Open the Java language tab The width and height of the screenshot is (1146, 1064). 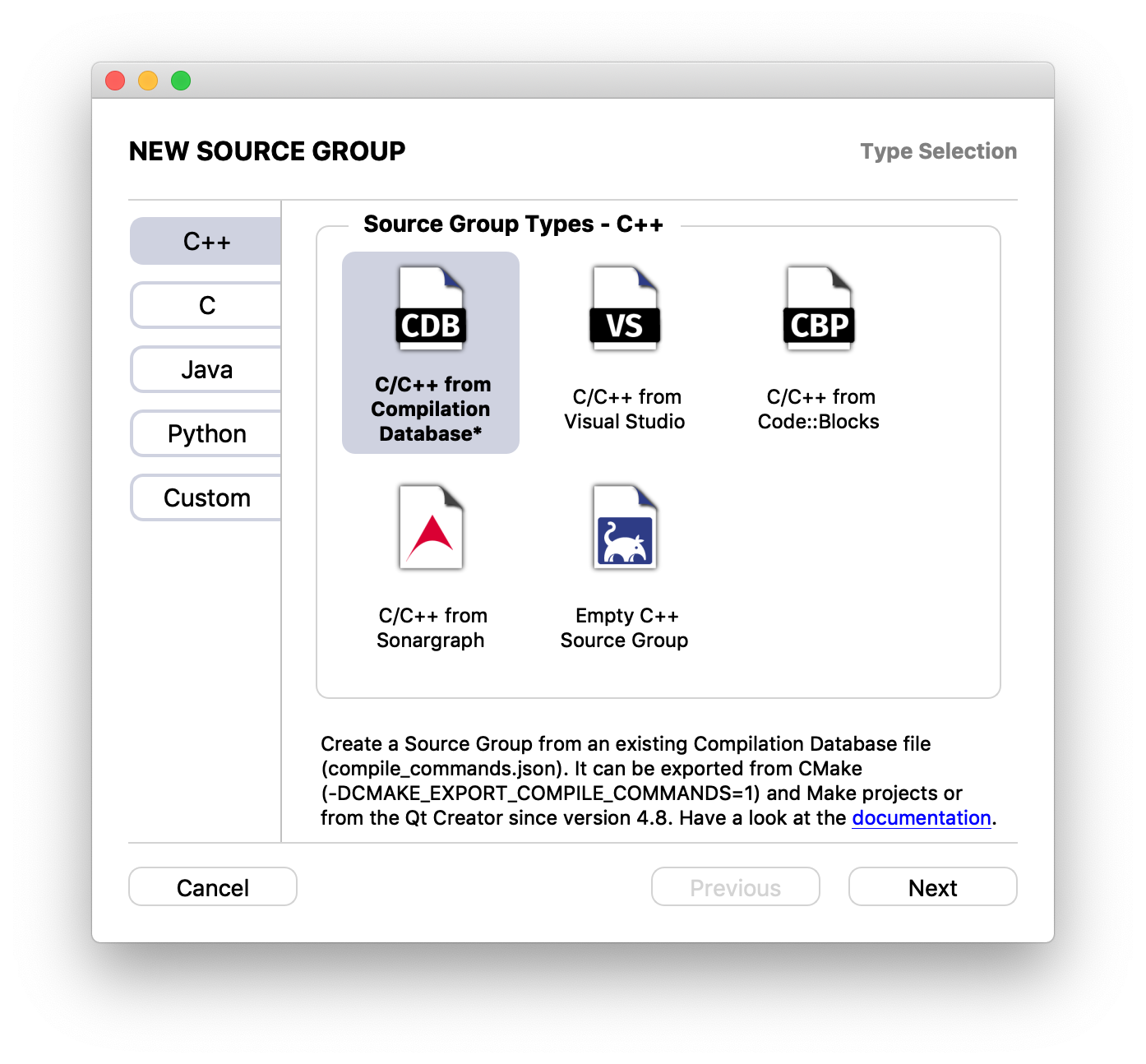206,369
